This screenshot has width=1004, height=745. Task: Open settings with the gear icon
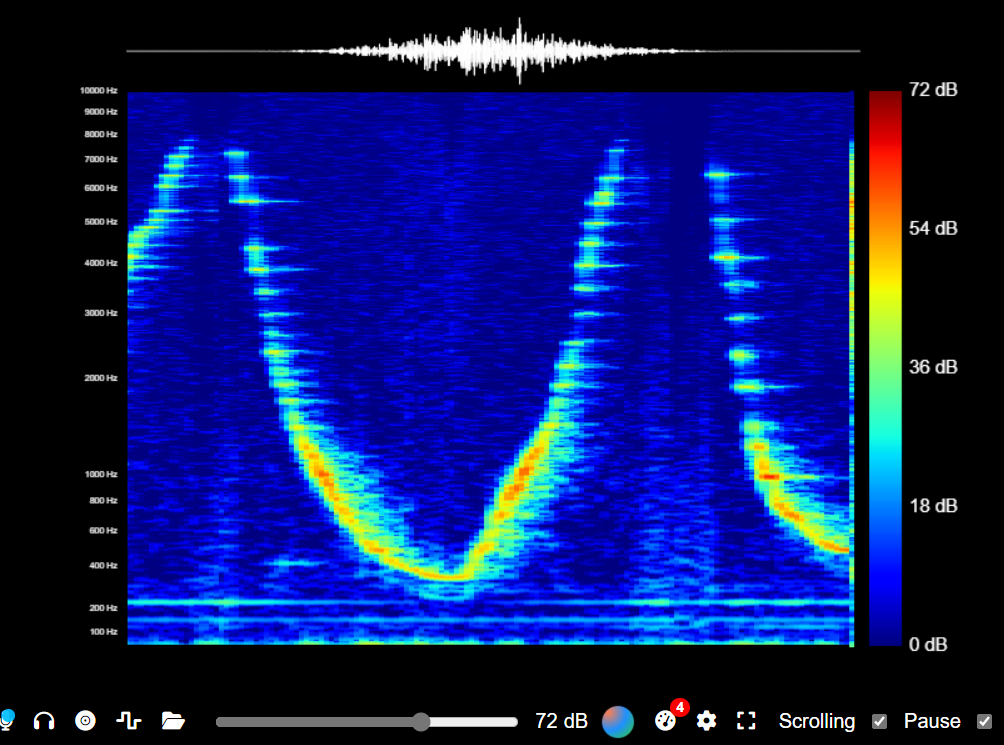707,721
